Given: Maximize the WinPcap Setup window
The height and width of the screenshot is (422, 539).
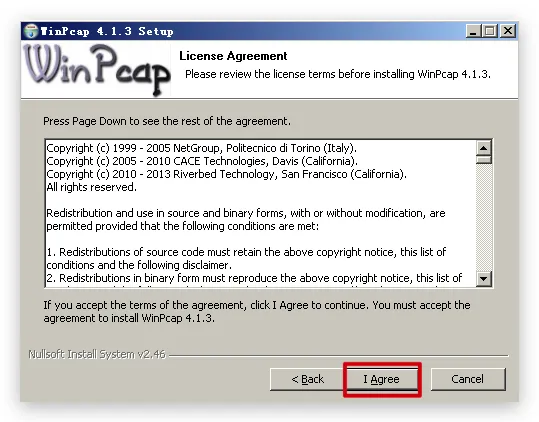Looking at the screenshot, I should [490, 31].
